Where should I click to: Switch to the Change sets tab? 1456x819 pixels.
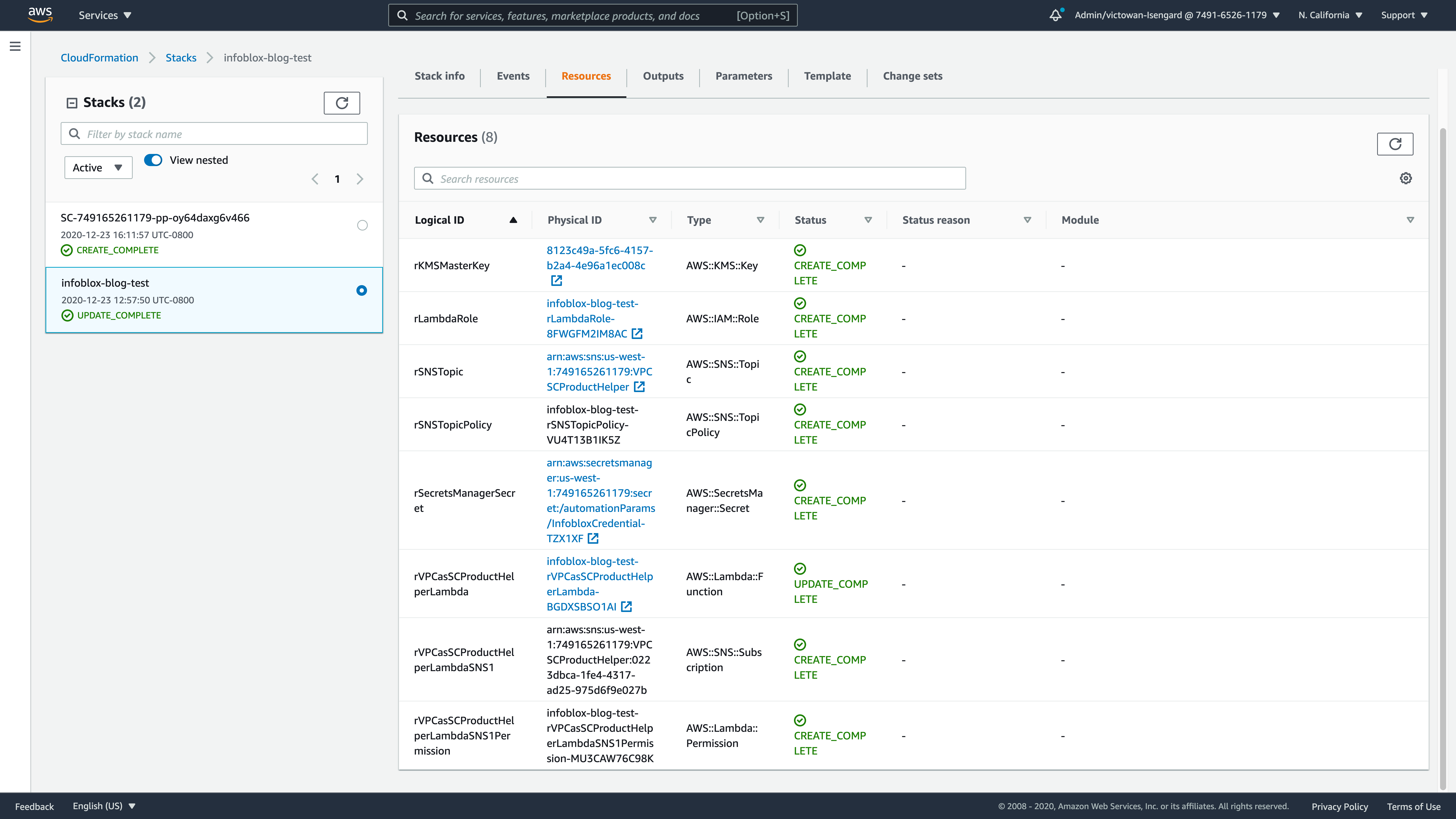(x=913, y=76)
